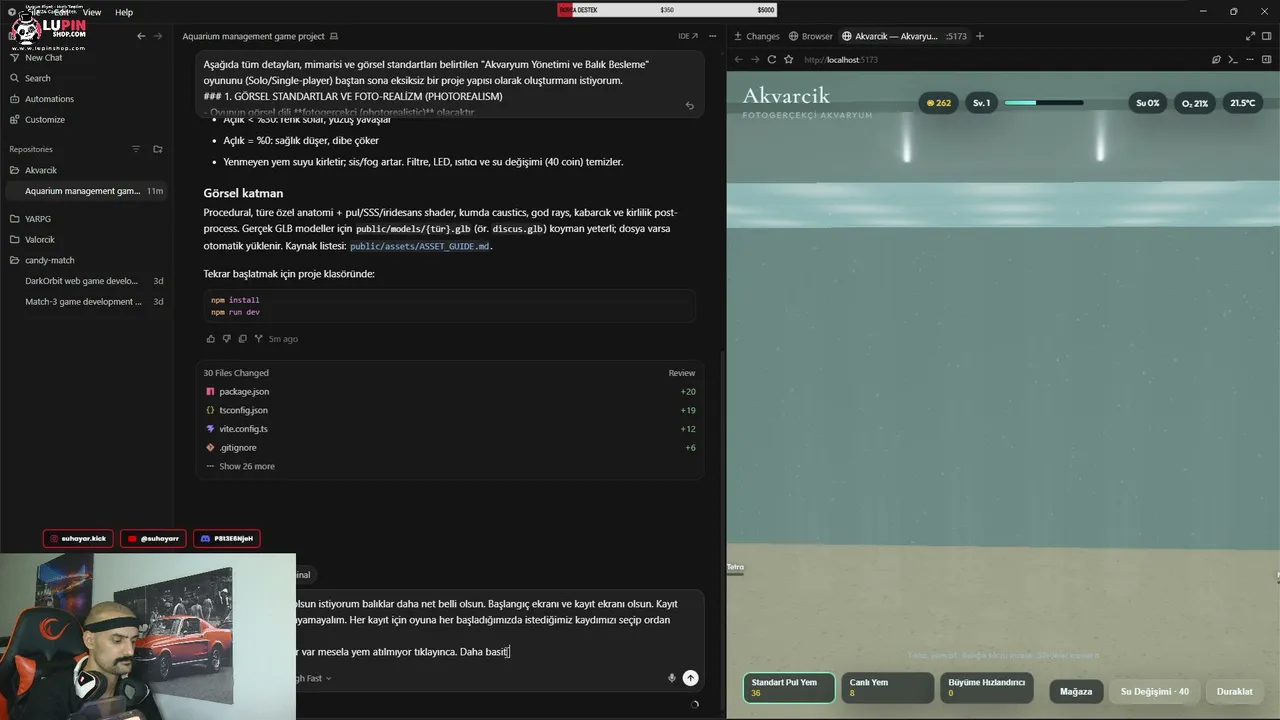Image resolution: width=1280 pixels, height=720 pixels.
Task: Go back in chat navigation history
Action: (x=141, y=36)
